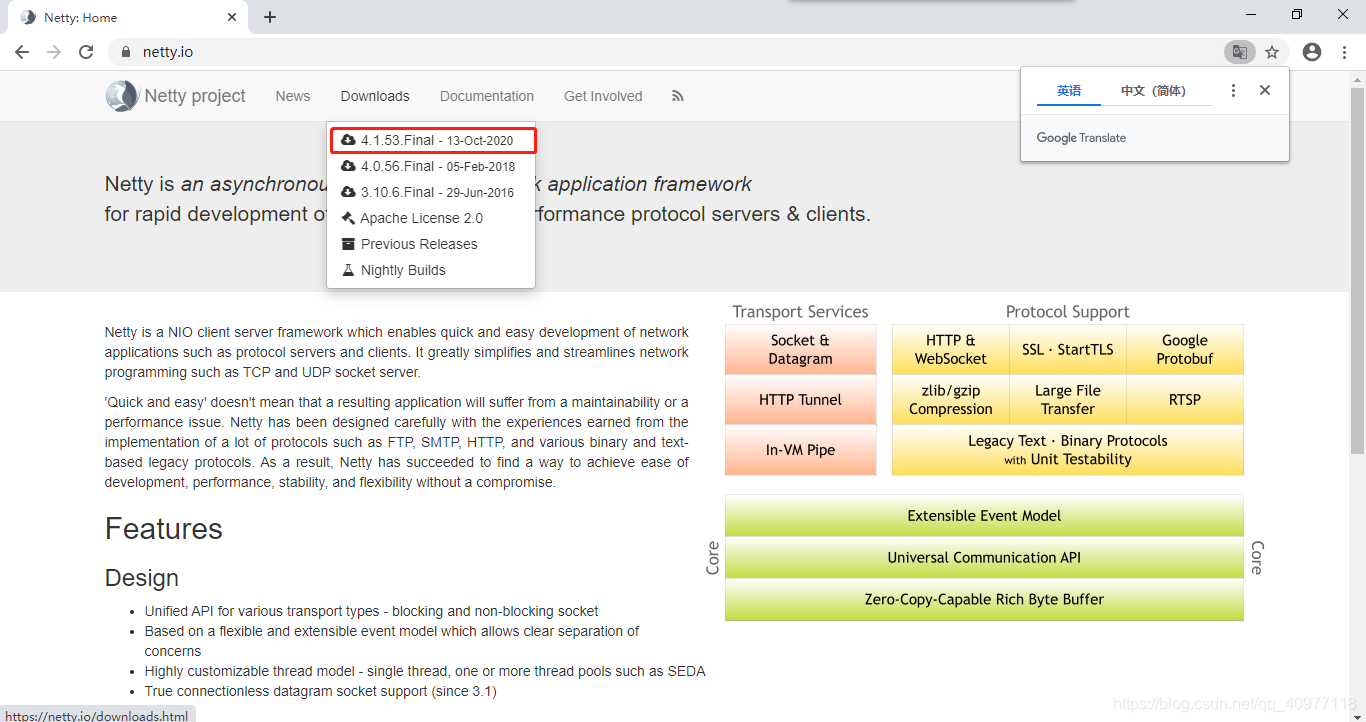Open Previous Releases entry
This screenshot has width=1366, height=722.
click(x=431, y=244)
